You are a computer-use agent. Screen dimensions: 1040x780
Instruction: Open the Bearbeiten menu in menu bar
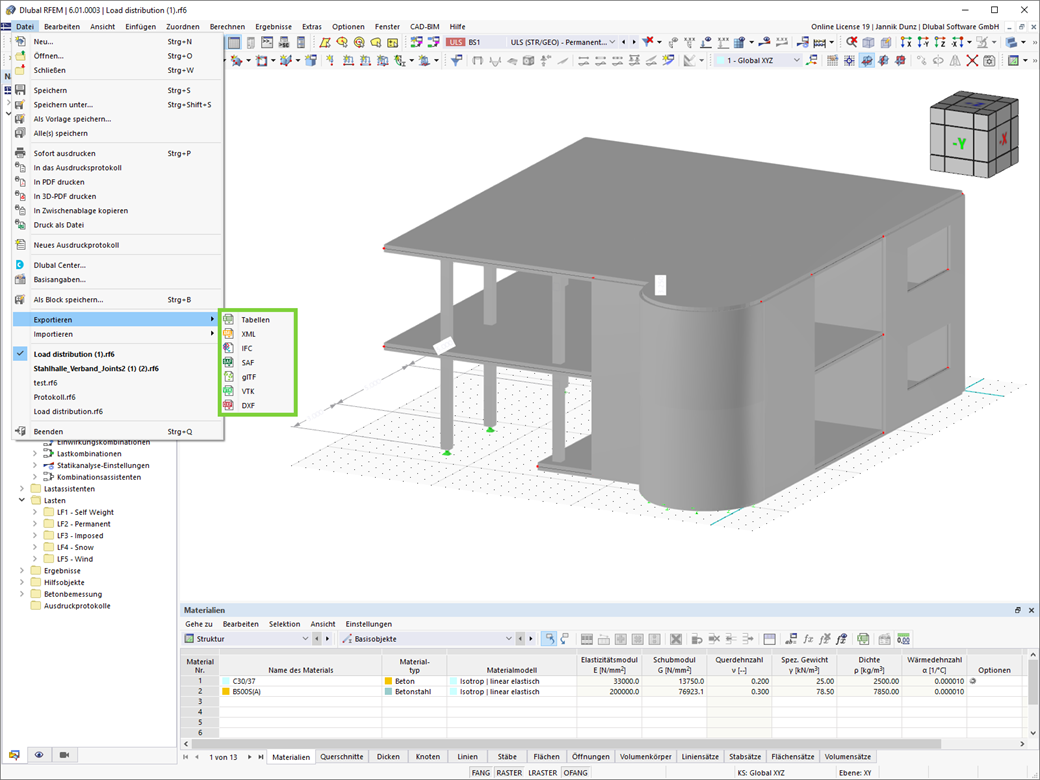click(x=62, y=27)
